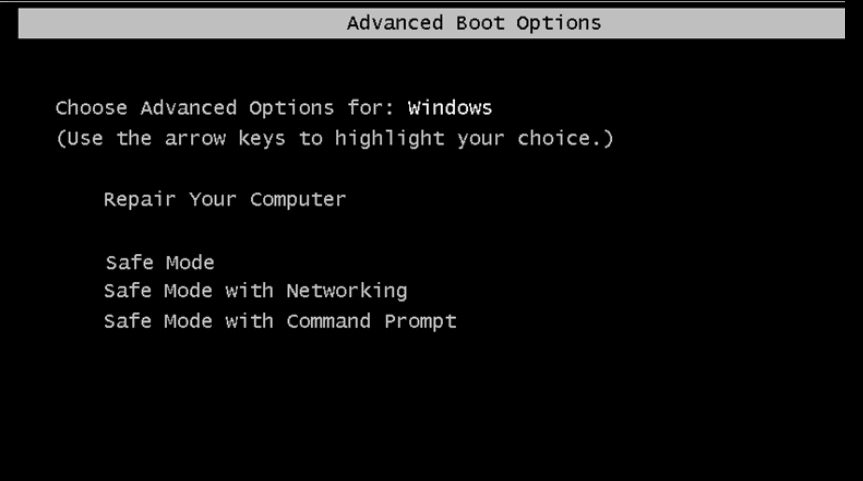Click the words Command Prompt in the menu

372,321
